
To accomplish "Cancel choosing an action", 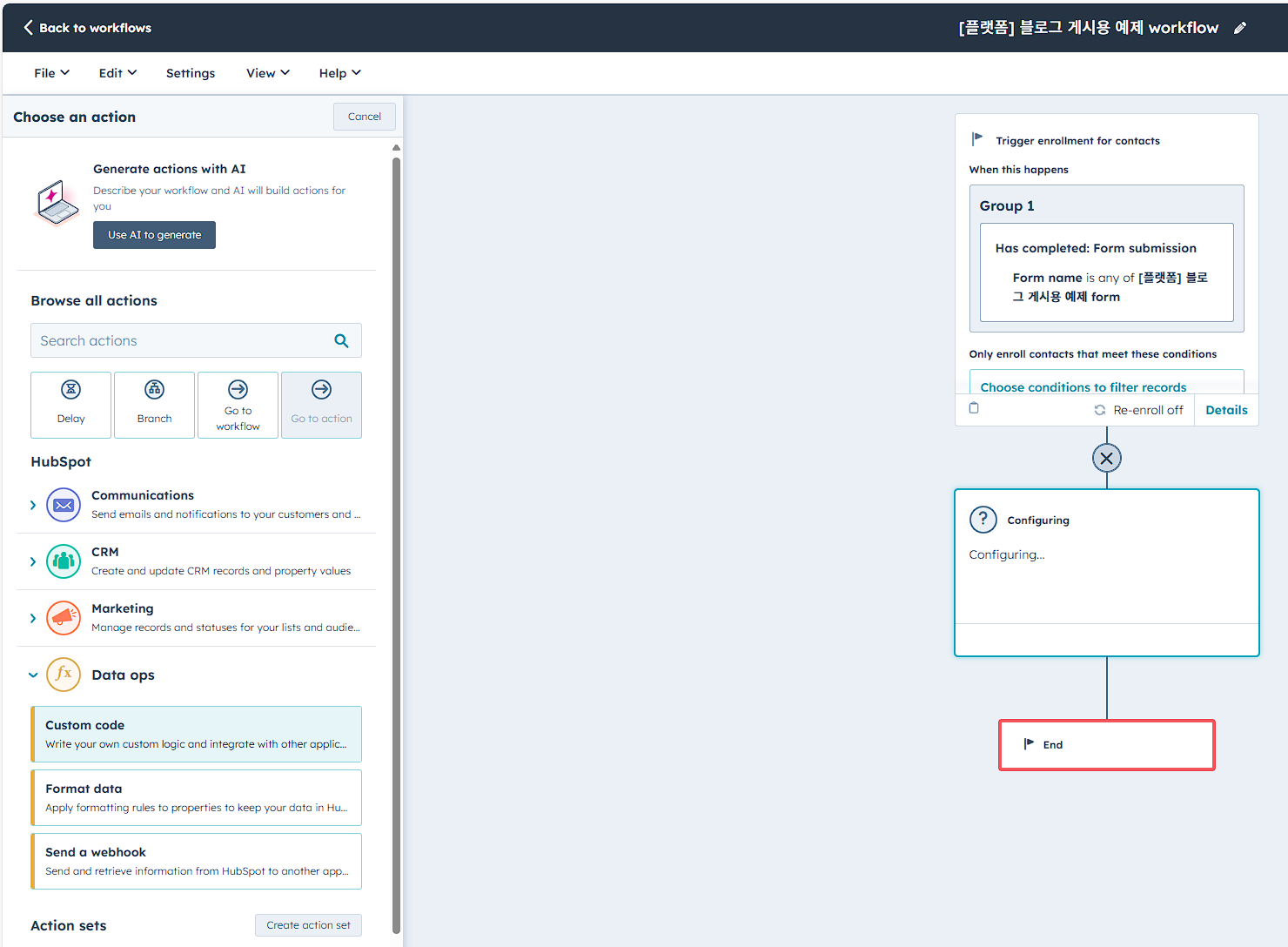I will tap(365, 117).
